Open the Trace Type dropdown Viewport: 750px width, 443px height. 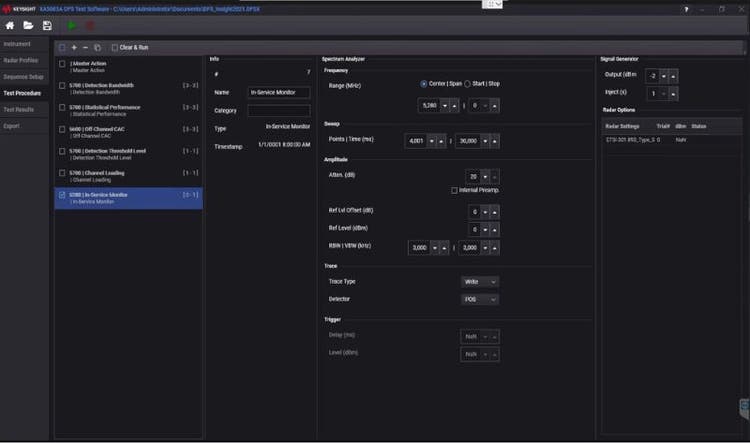[x=480, y=282]
